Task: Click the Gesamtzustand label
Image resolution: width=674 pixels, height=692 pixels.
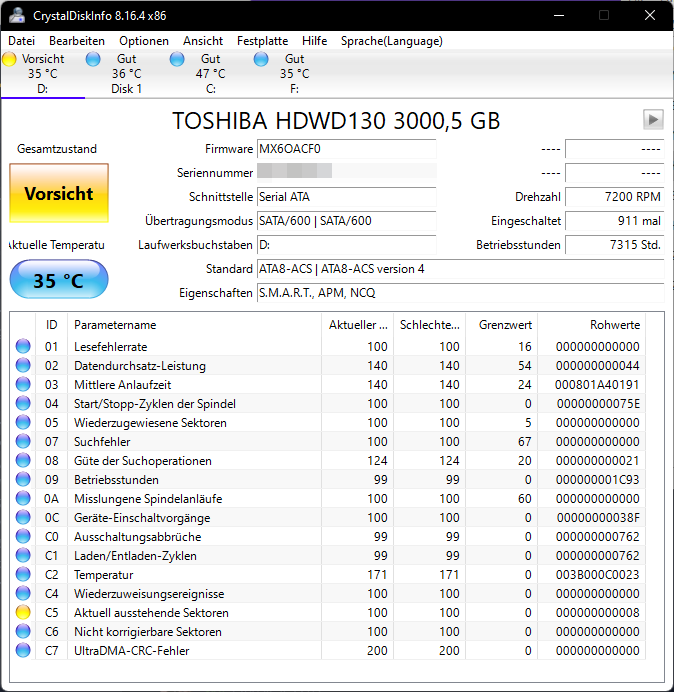Action: [x=57, y=149]
